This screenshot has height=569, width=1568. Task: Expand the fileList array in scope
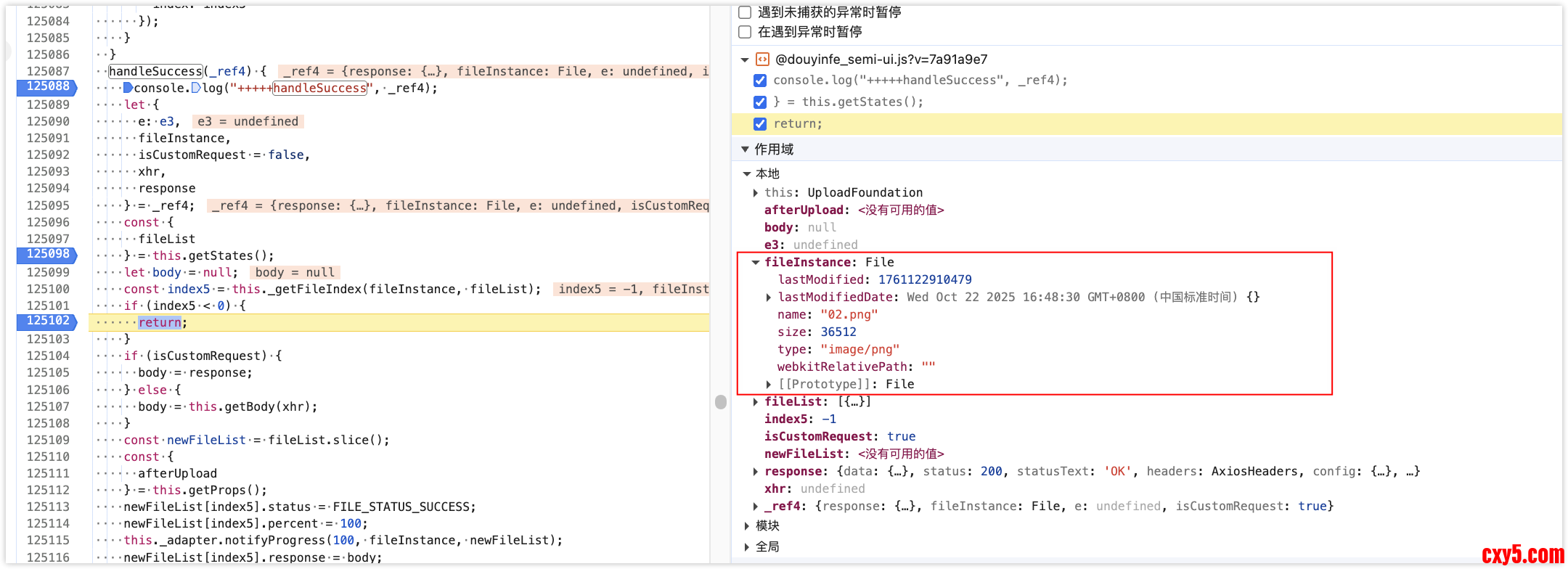click(756, 402)
